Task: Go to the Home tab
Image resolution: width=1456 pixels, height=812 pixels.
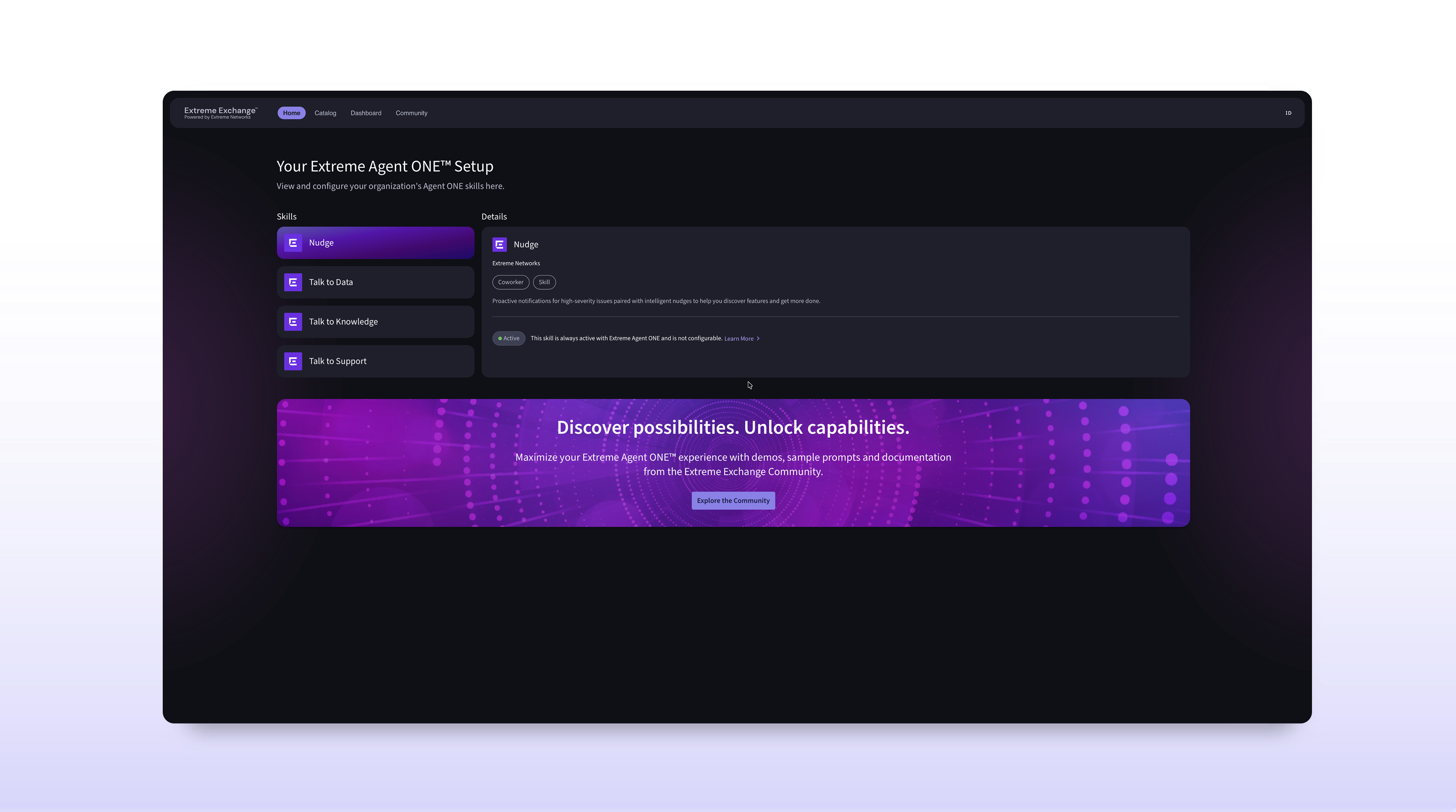Action: tap(292, 113)
